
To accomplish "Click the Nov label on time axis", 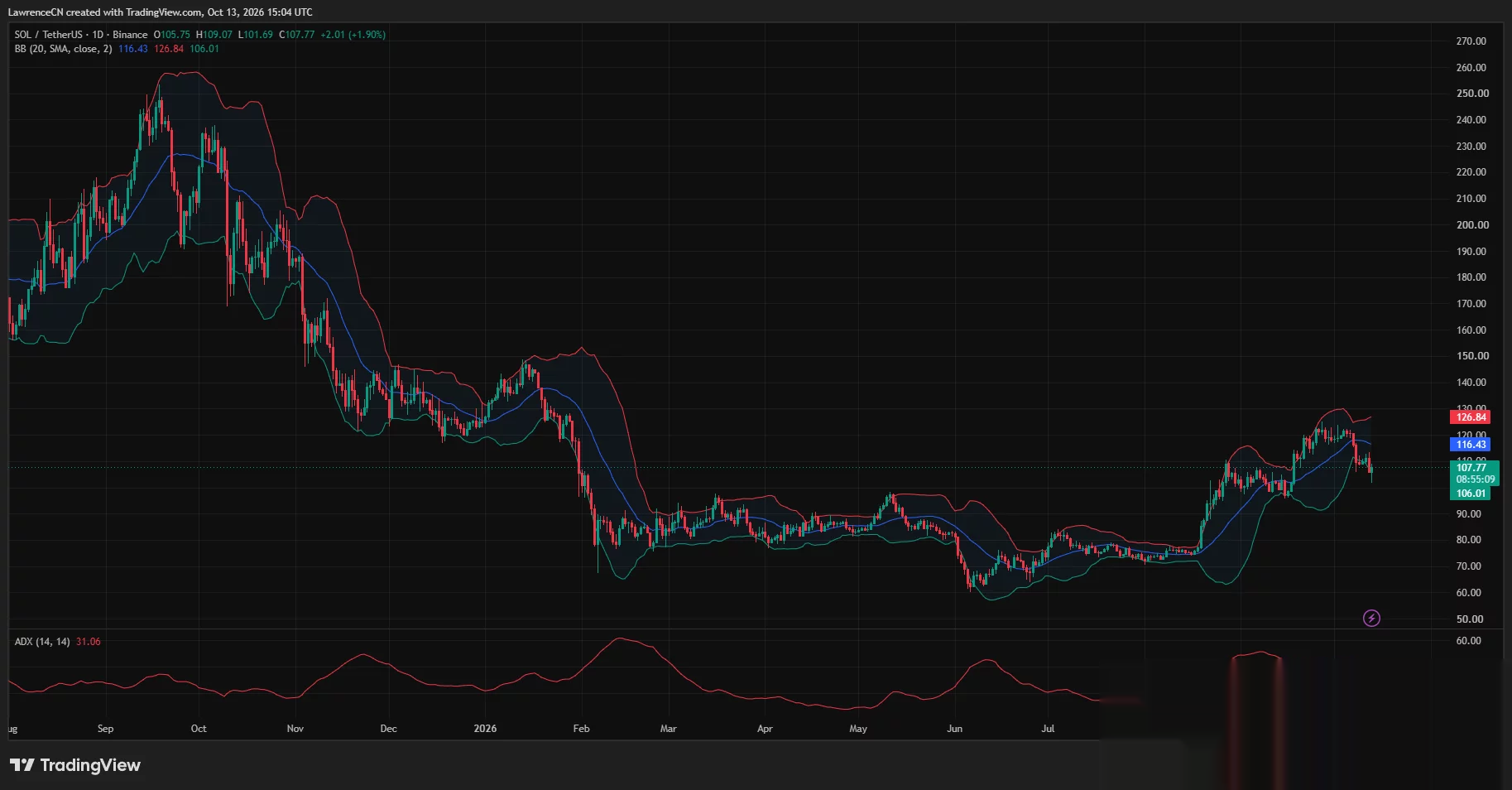I will pyautogui.click(x=295, y=729).
